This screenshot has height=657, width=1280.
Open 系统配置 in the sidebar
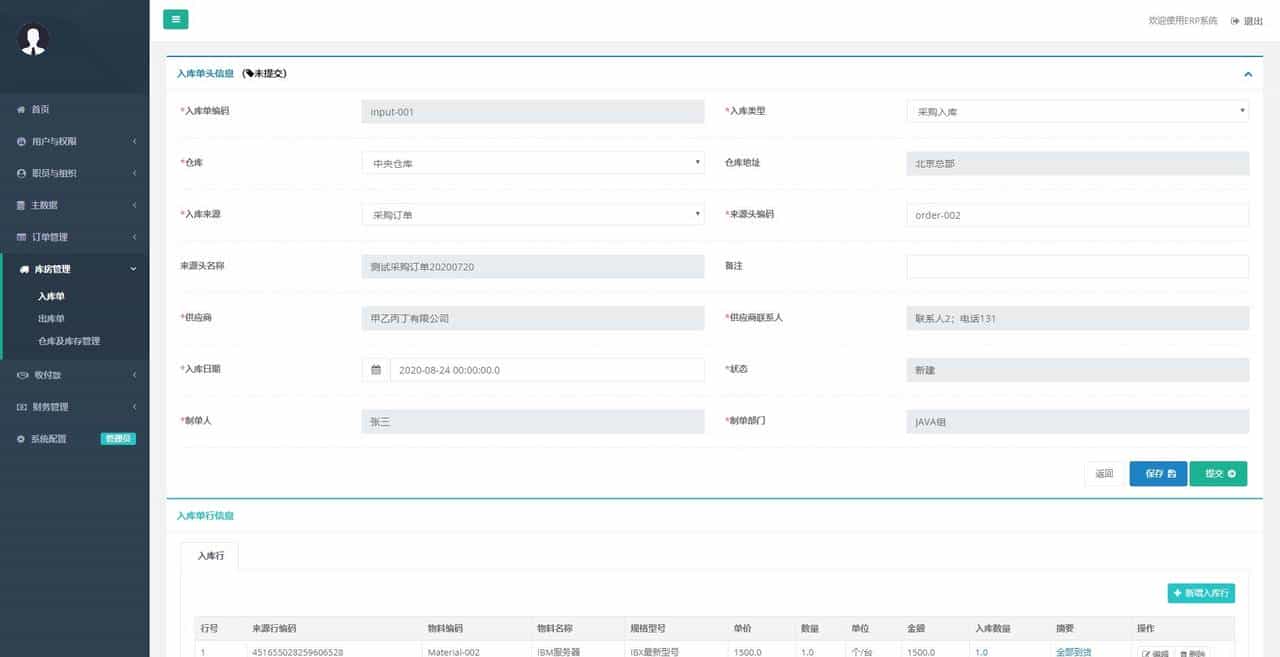[x=48, y=439]
